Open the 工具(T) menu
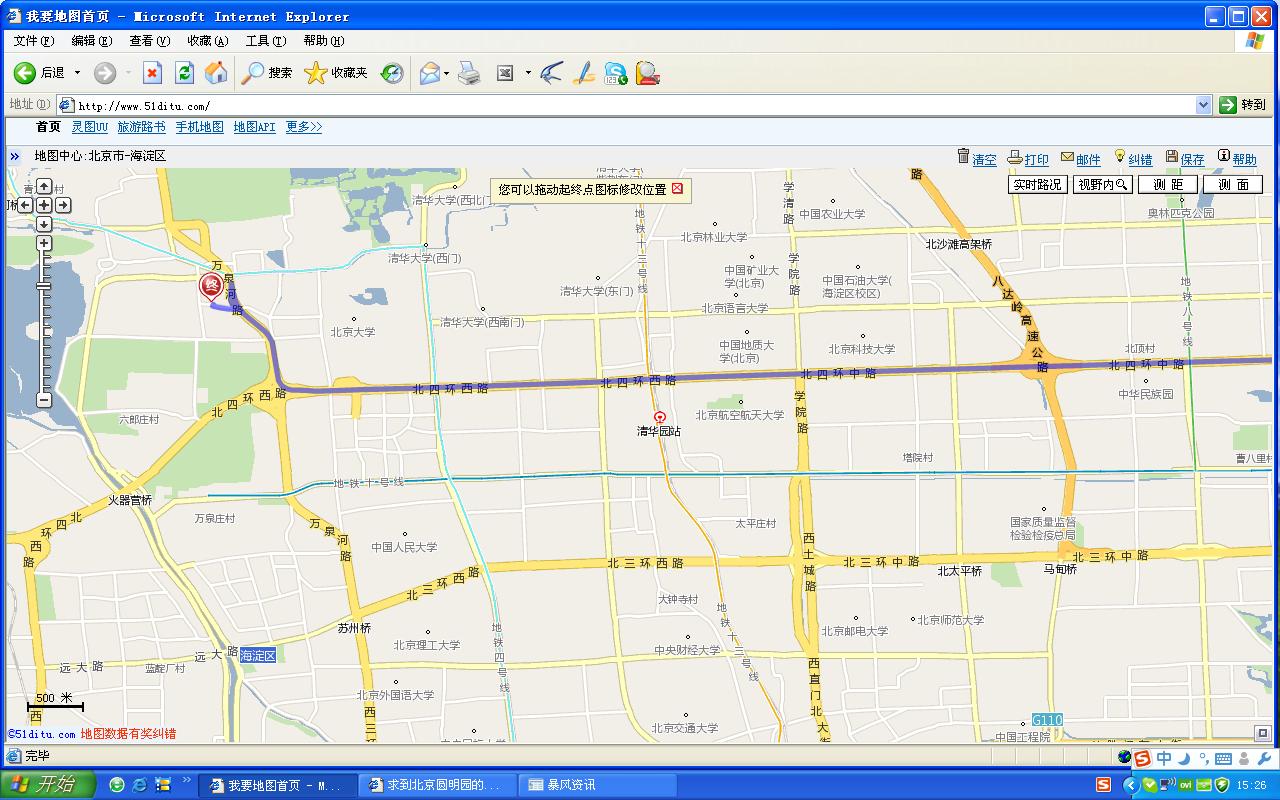This screenshot has height=800, width=1280. tap(265, 41)
